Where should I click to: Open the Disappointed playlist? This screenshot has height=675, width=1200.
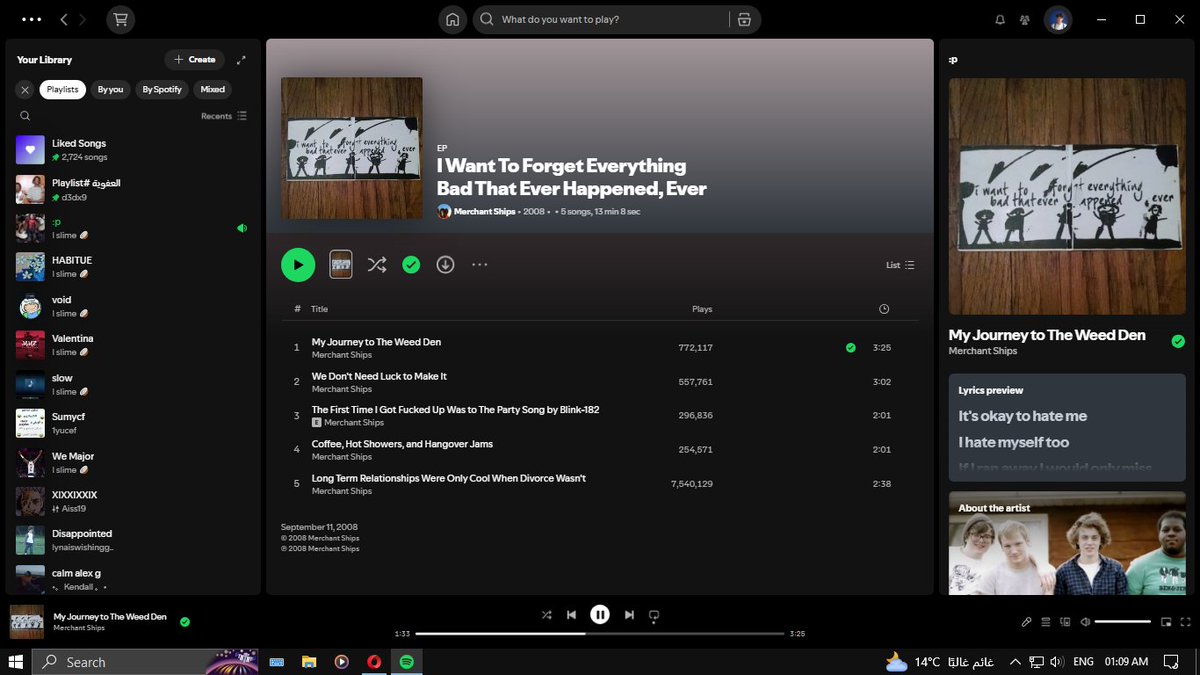pos(133,541)
